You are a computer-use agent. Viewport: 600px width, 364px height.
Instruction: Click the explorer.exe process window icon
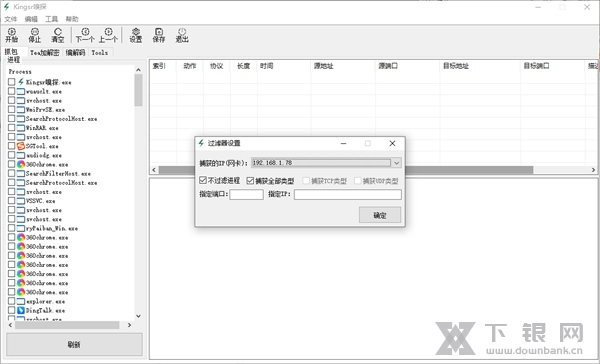point(21,301)
